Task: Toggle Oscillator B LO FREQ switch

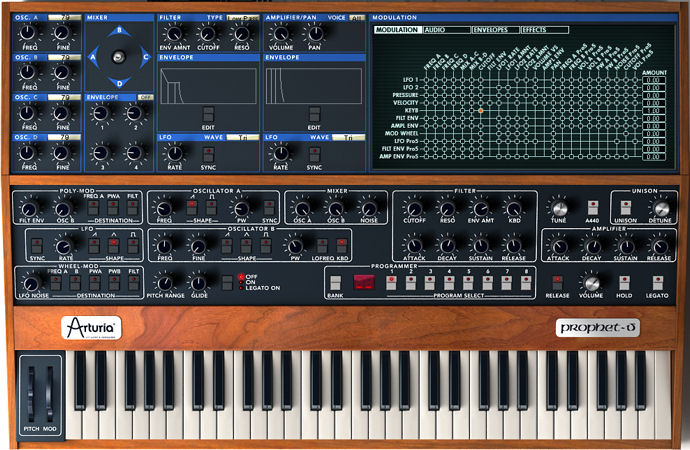Action: coord(323,245)
